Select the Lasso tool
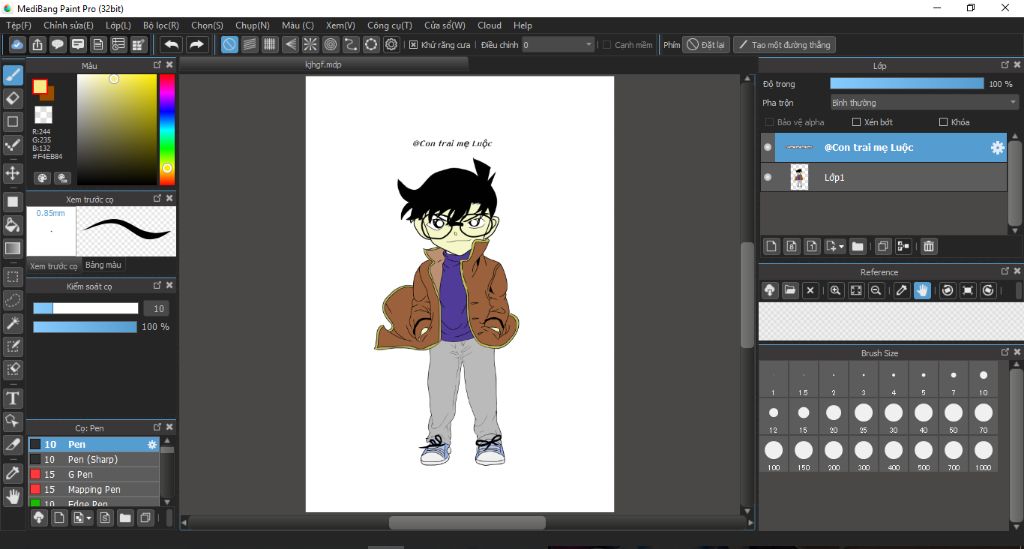 coord(12,300)
